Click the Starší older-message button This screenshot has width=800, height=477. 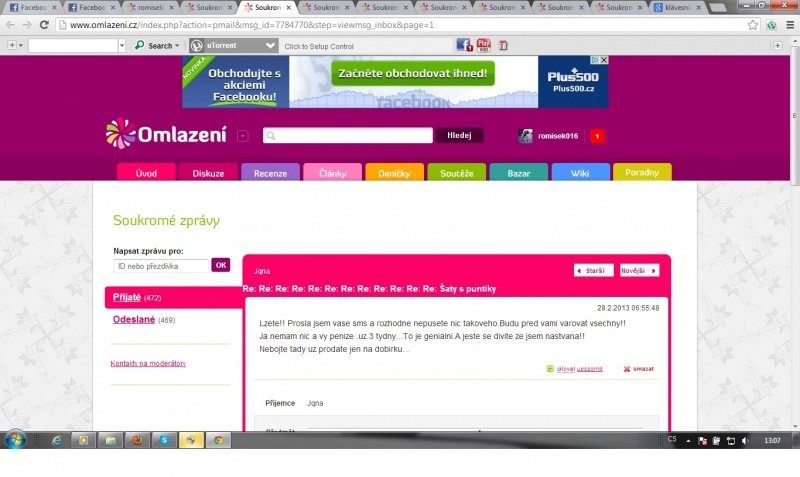tap(593, 270)
